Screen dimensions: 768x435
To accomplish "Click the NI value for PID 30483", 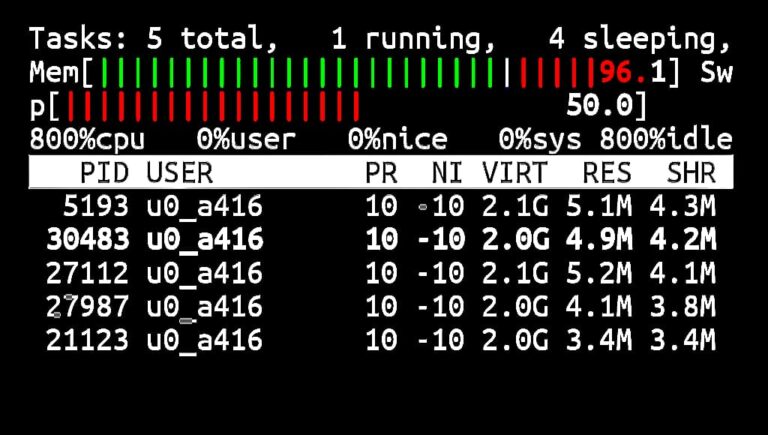I will tap(440, 240).
